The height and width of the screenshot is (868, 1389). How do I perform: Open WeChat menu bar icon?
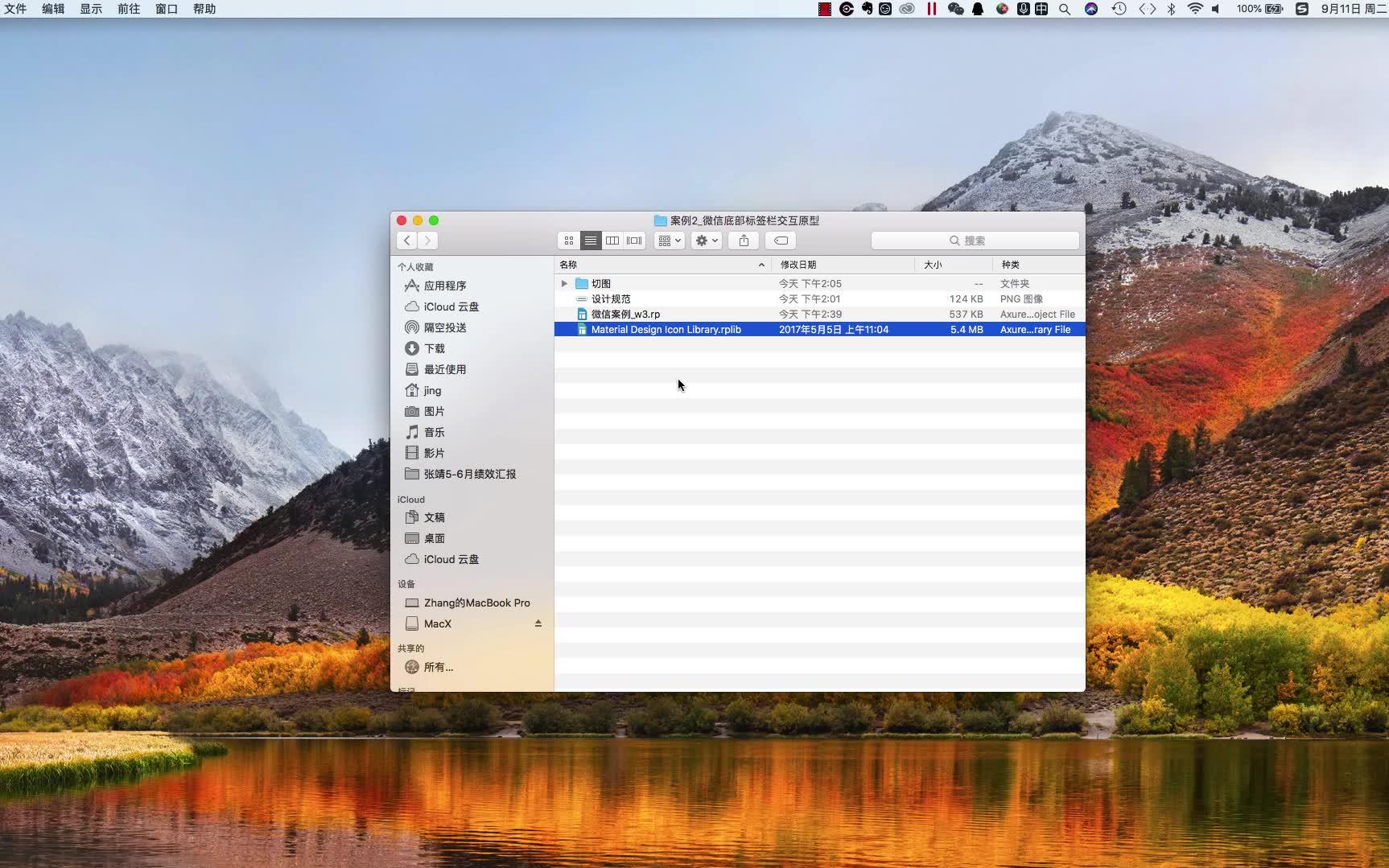click(x=955, y=9)
